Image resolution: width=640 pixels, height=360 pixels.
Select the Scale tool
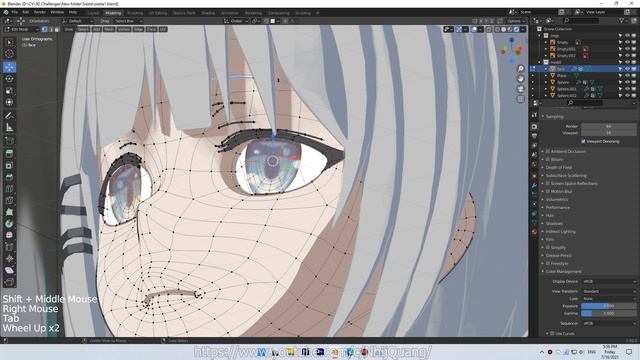[x=9, y=91]
